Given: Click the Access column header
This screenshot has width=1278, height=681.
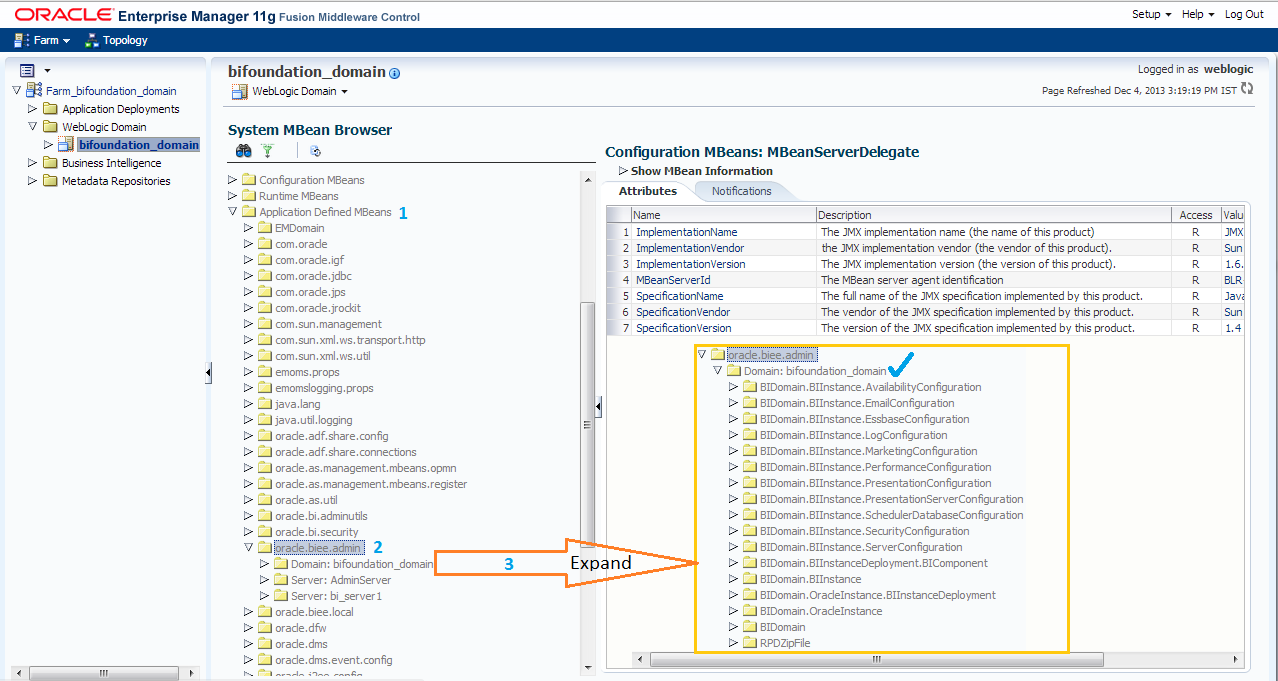Looking at the screenshot, I should tap(1195, 215).
